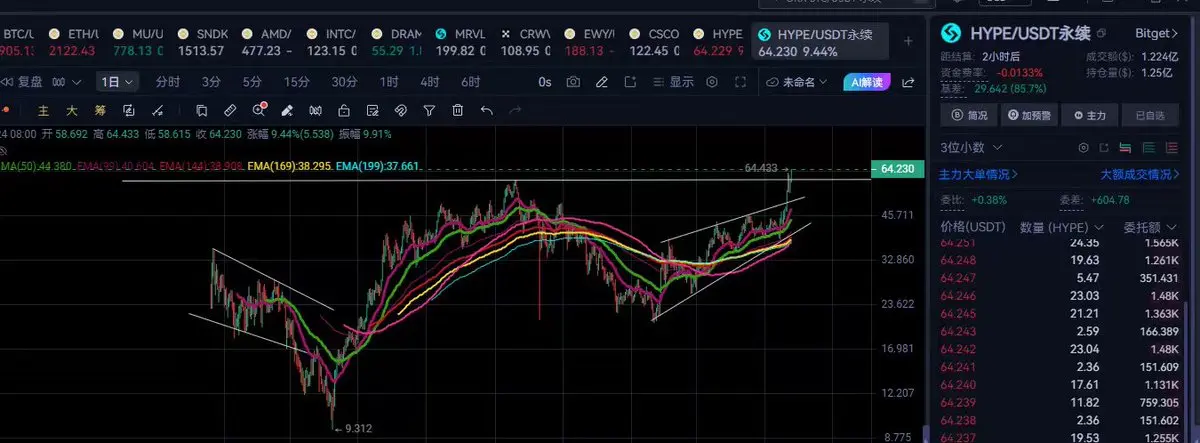Viewport: 1200px width, 443px height.
Task: Delete drawings with trash icon
Action: 458,110
